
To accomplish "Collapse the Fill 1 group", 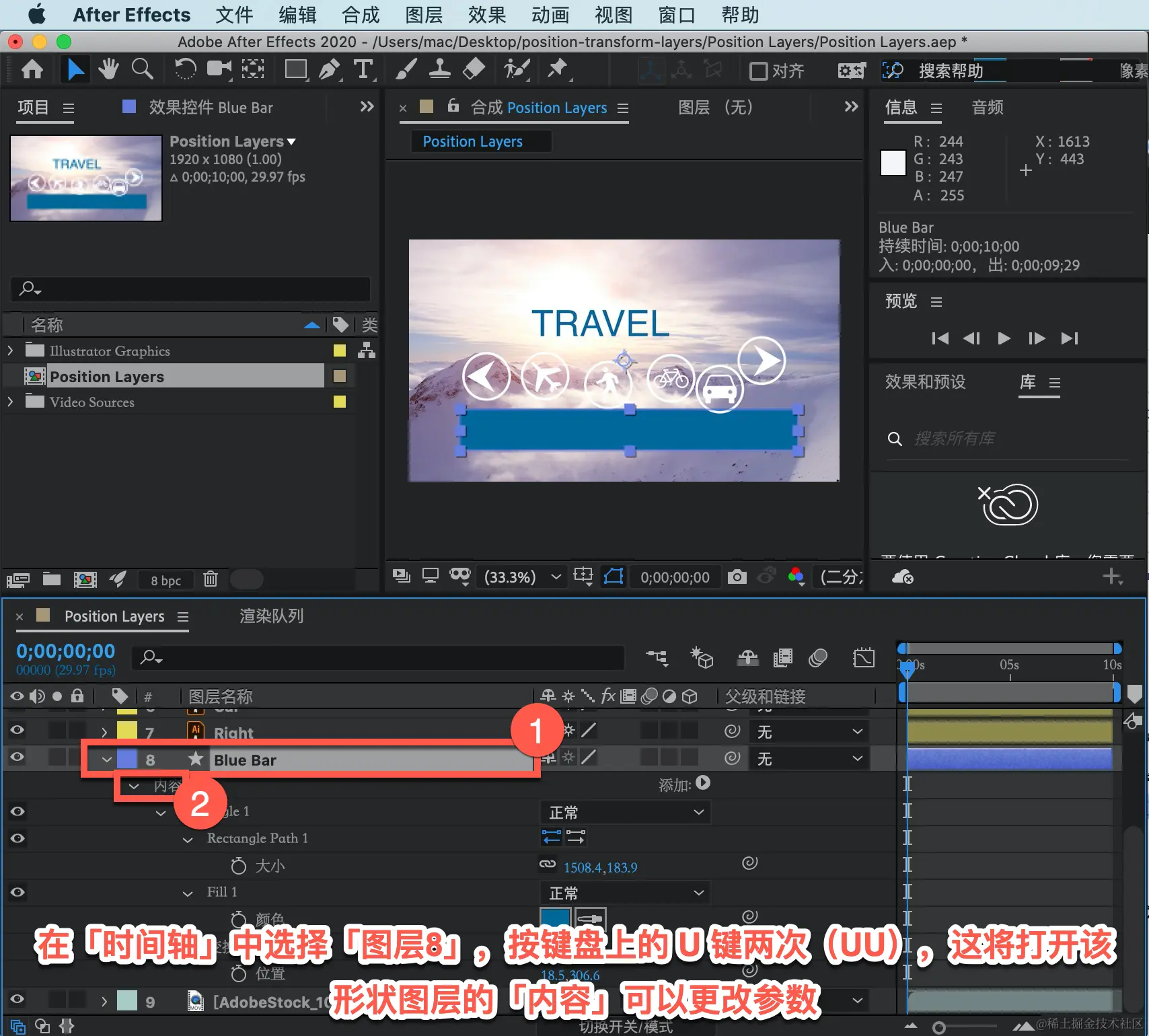I will click(x=188, y=893).
